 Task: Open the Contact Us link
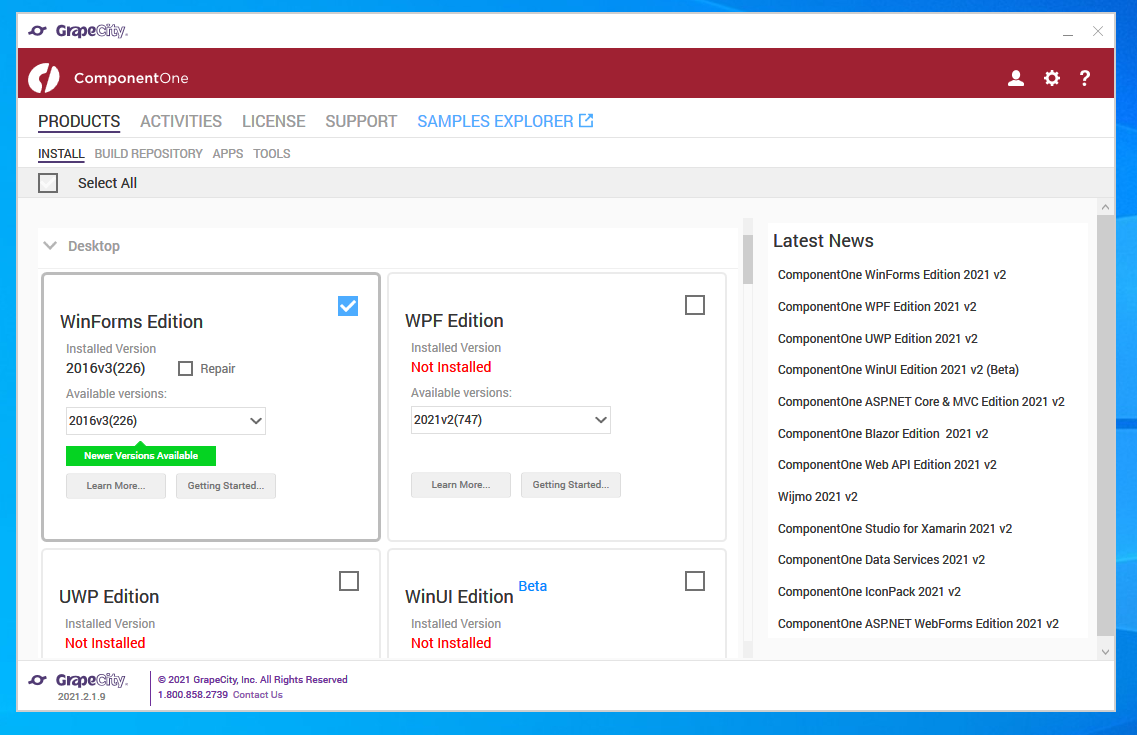tap(257, 694)
